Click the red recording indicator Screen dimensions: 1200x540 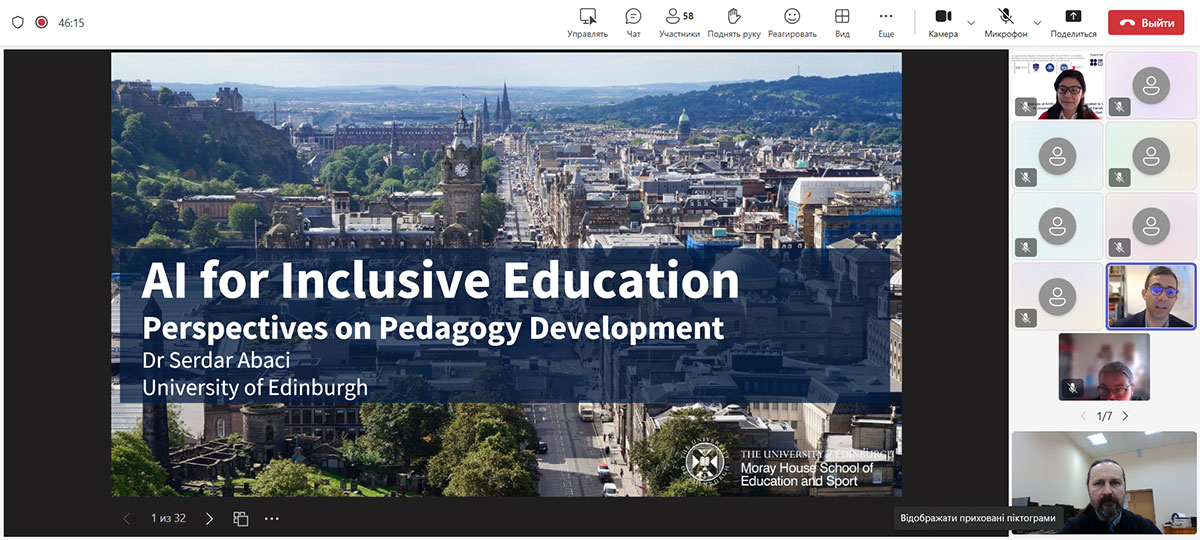coord(41,22)
